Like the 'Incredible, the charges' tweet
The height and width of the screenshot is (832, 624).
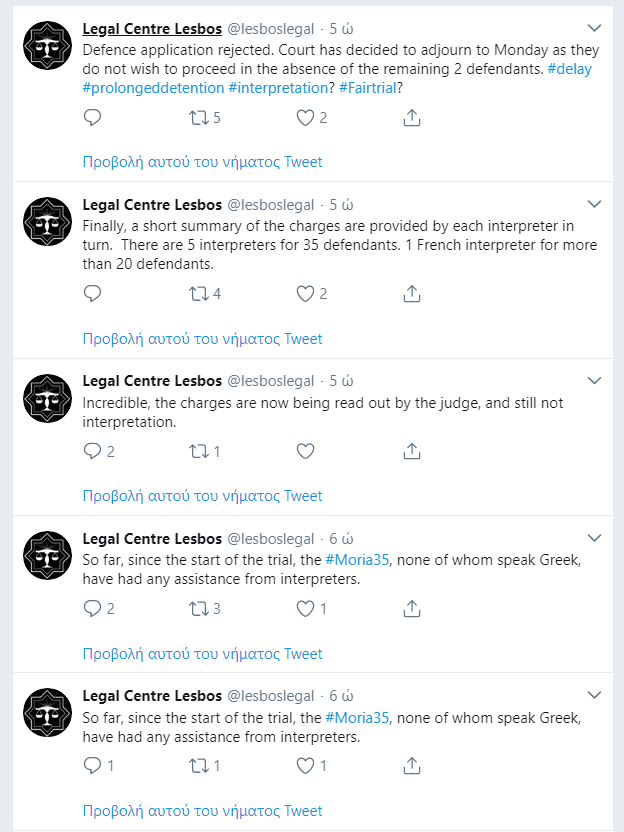(305, 451)
